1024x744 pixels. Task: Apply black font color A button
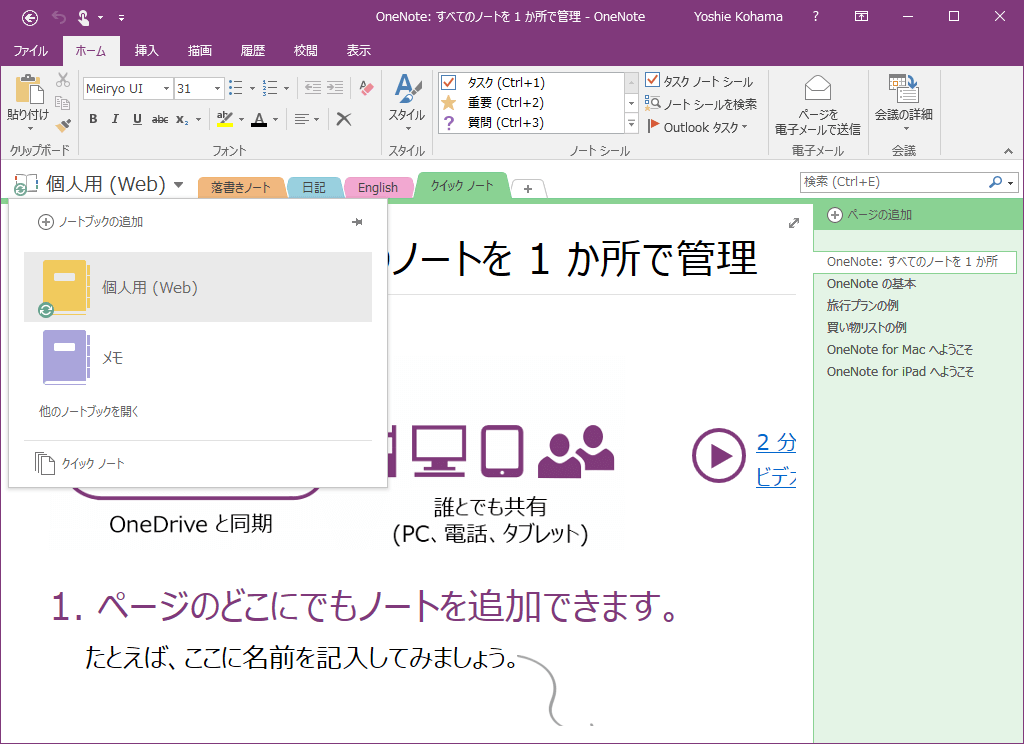pos(259,120)
